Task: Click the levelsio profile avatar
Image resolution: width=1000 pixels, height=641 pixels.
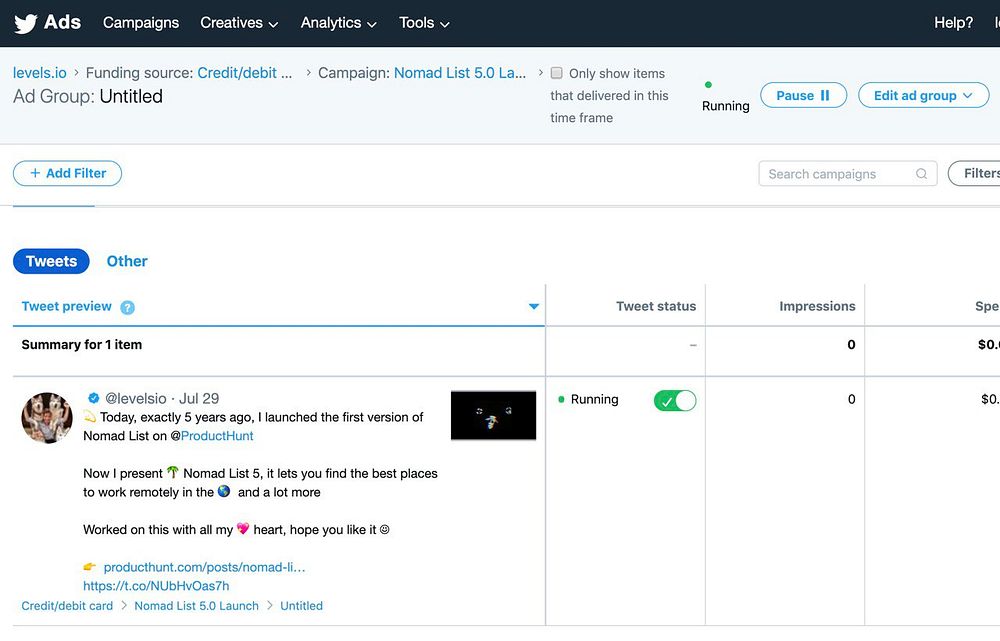Action: point(47,418)
